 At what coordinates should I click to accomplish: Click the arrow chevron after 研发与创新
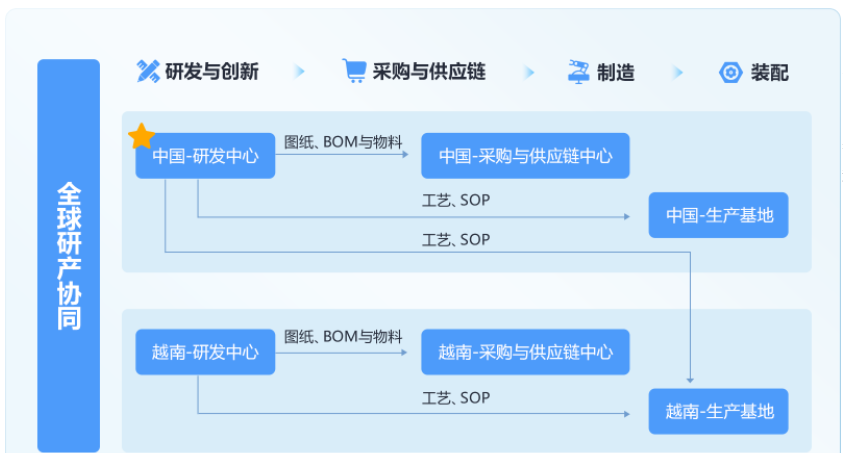click(299, 72)
